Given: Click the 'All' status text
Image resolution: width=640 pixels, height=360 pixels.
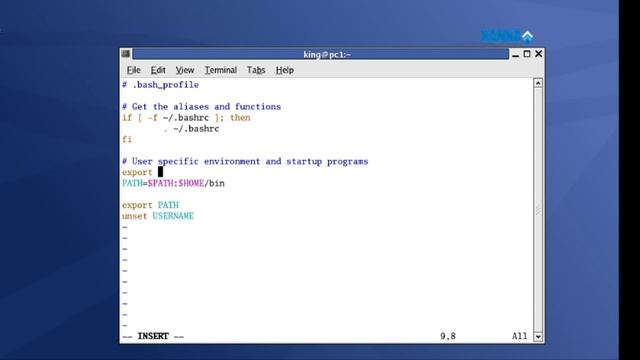Looking at the screenshot, I should (520, 336).
